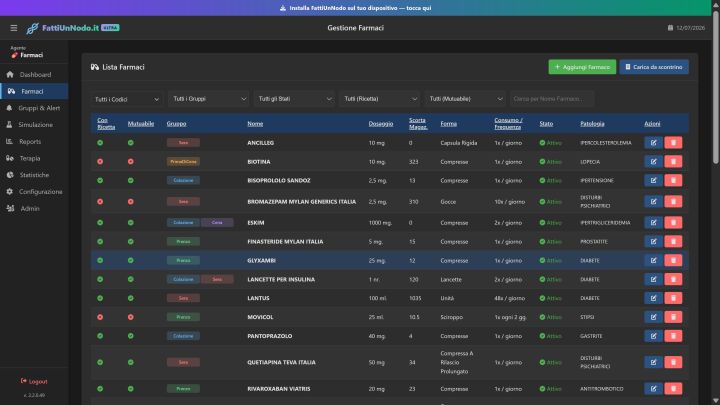Viewport: 720px width, 405px height.
Task: Sort table by Dosaggio column
Action: tap(381, 124)
